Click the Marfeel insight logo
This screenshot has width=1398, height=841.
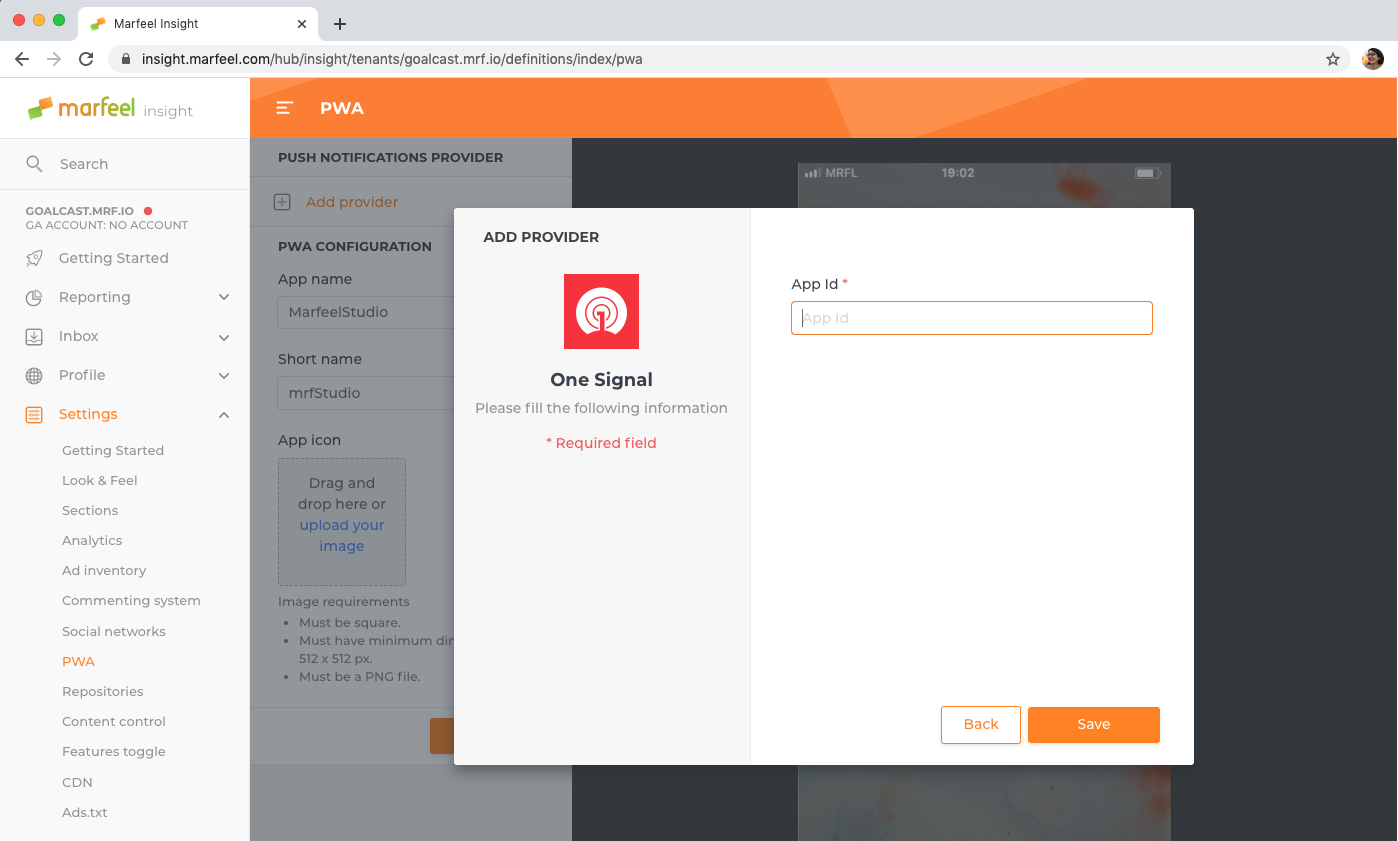[110, 108]
